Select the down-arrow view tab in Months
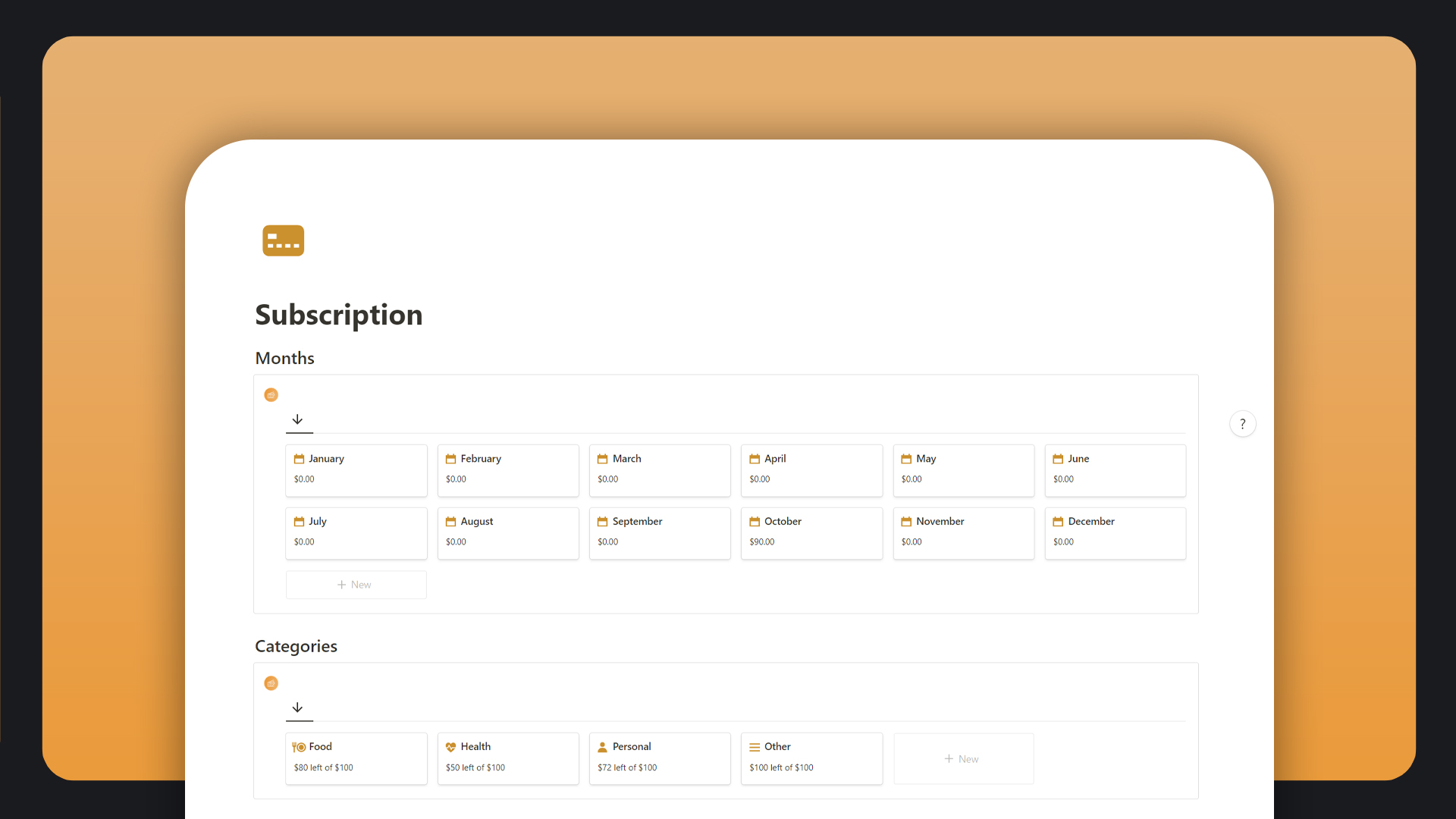 (x=298, y=419)
